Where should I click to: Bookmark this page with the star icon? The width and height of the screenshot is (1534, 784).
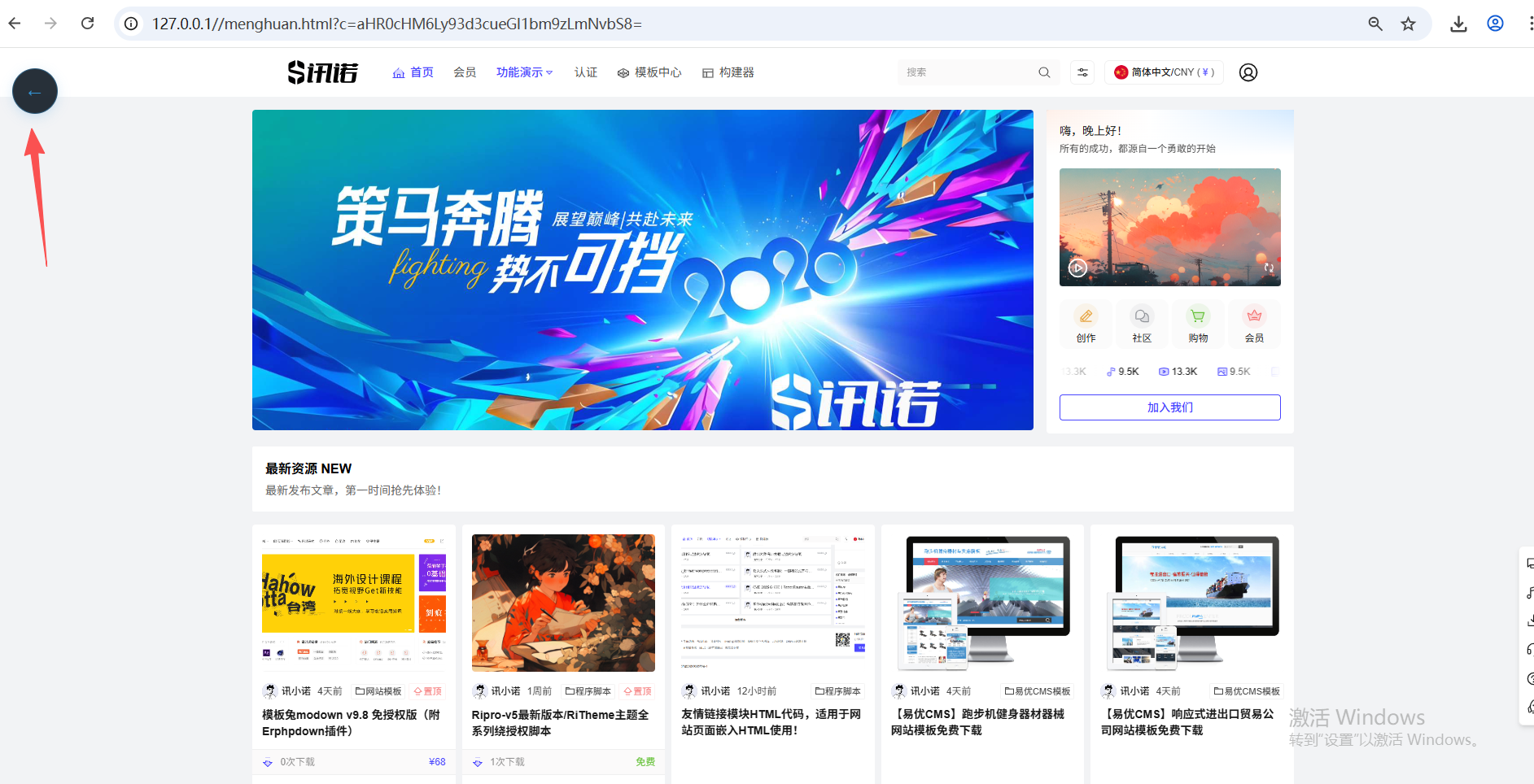coord(1408,24)
